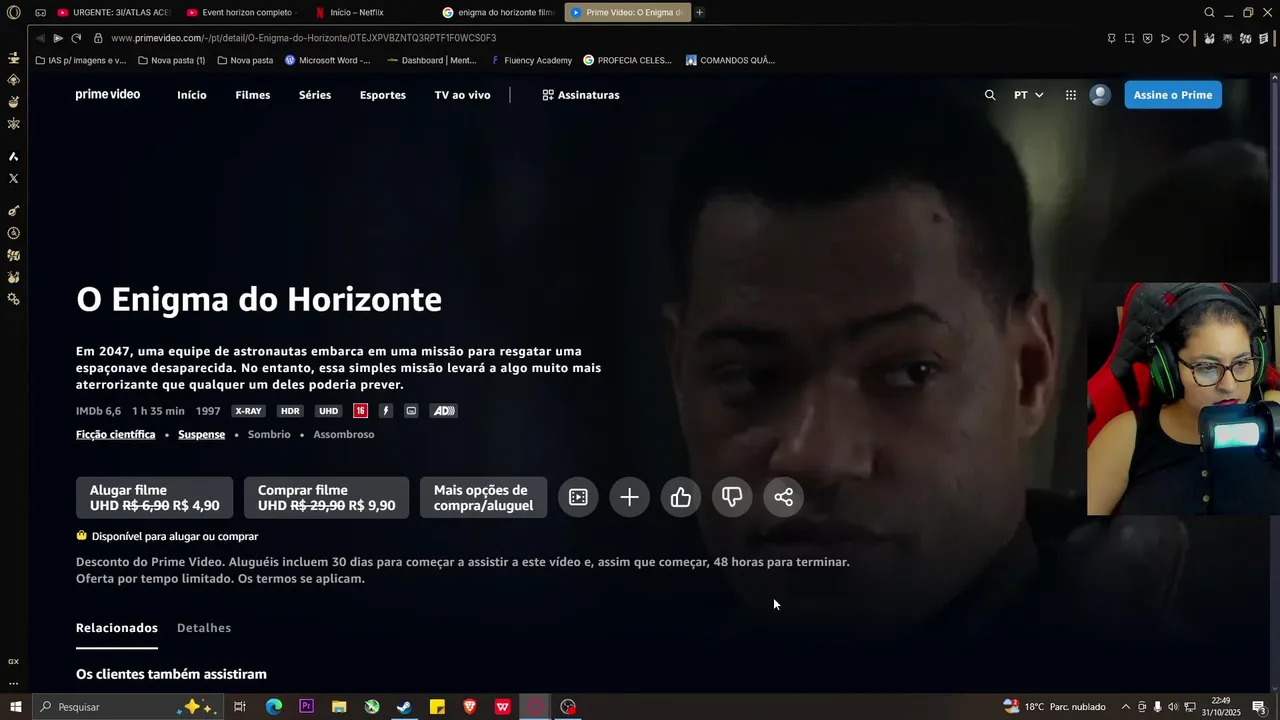The width and height of the screenshot is (1280, 720).
Task: Open the notification center in system tray
Action: [1259, 707]
